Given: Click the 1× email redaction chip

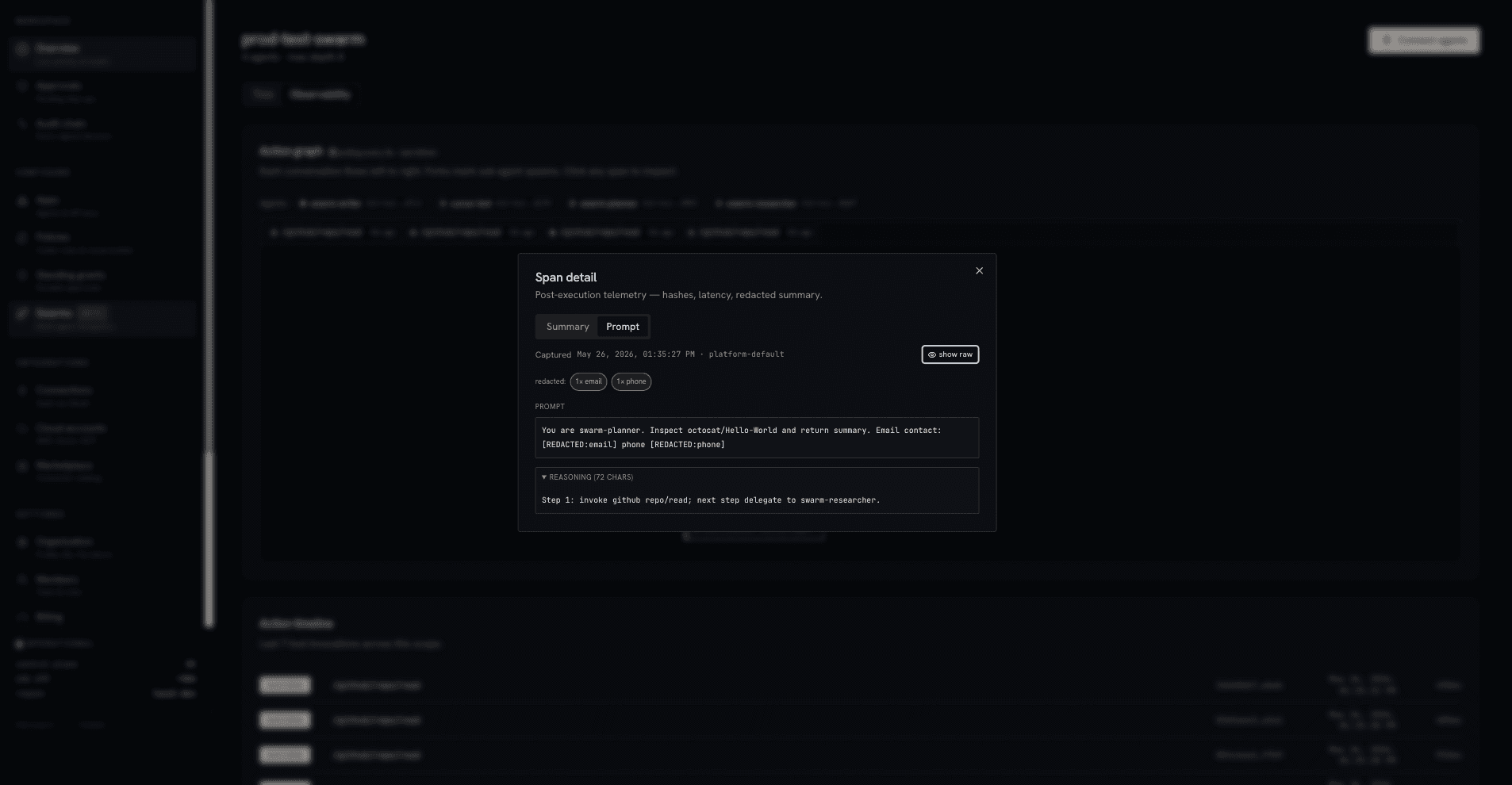Looking at the screenshot, I should (x=589, y=381).
